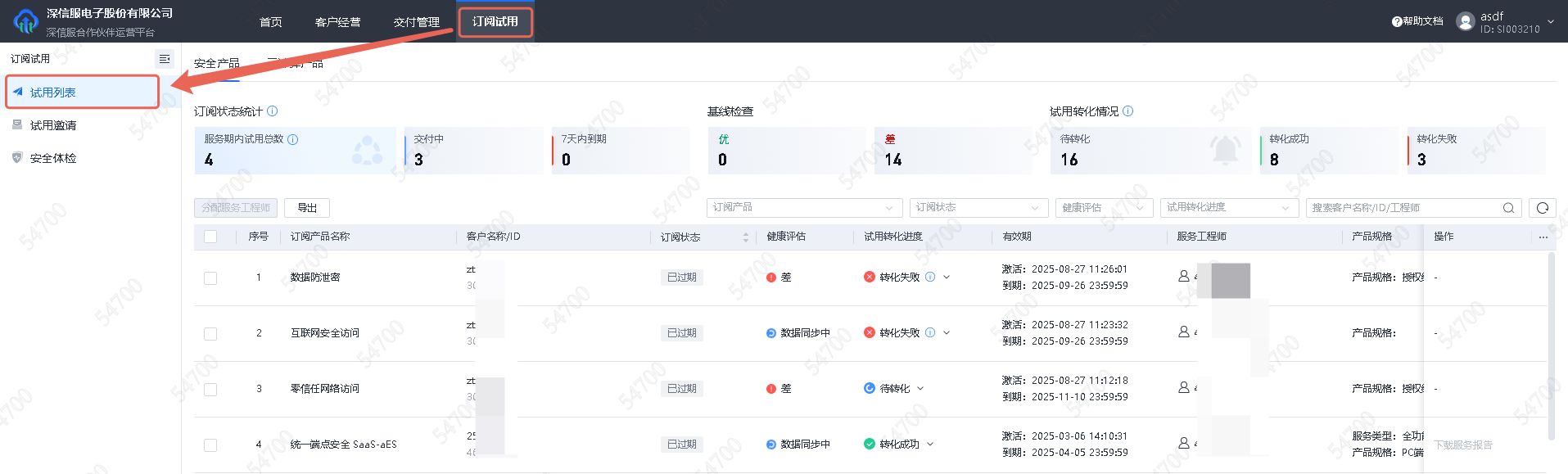1568x474 pixels.
Task: Expand the 健康评估 filter dropdown
Action: pyautogui.click(x=1103, y=208)
